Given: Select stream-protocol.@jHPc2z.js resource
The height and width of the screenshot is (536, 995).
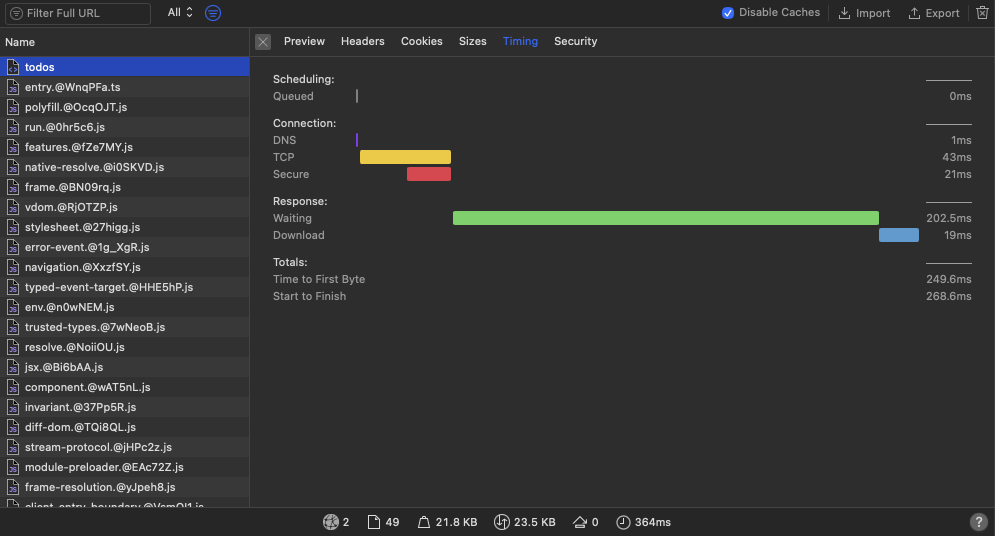Looking at the screenshot, I should point(124,447).
